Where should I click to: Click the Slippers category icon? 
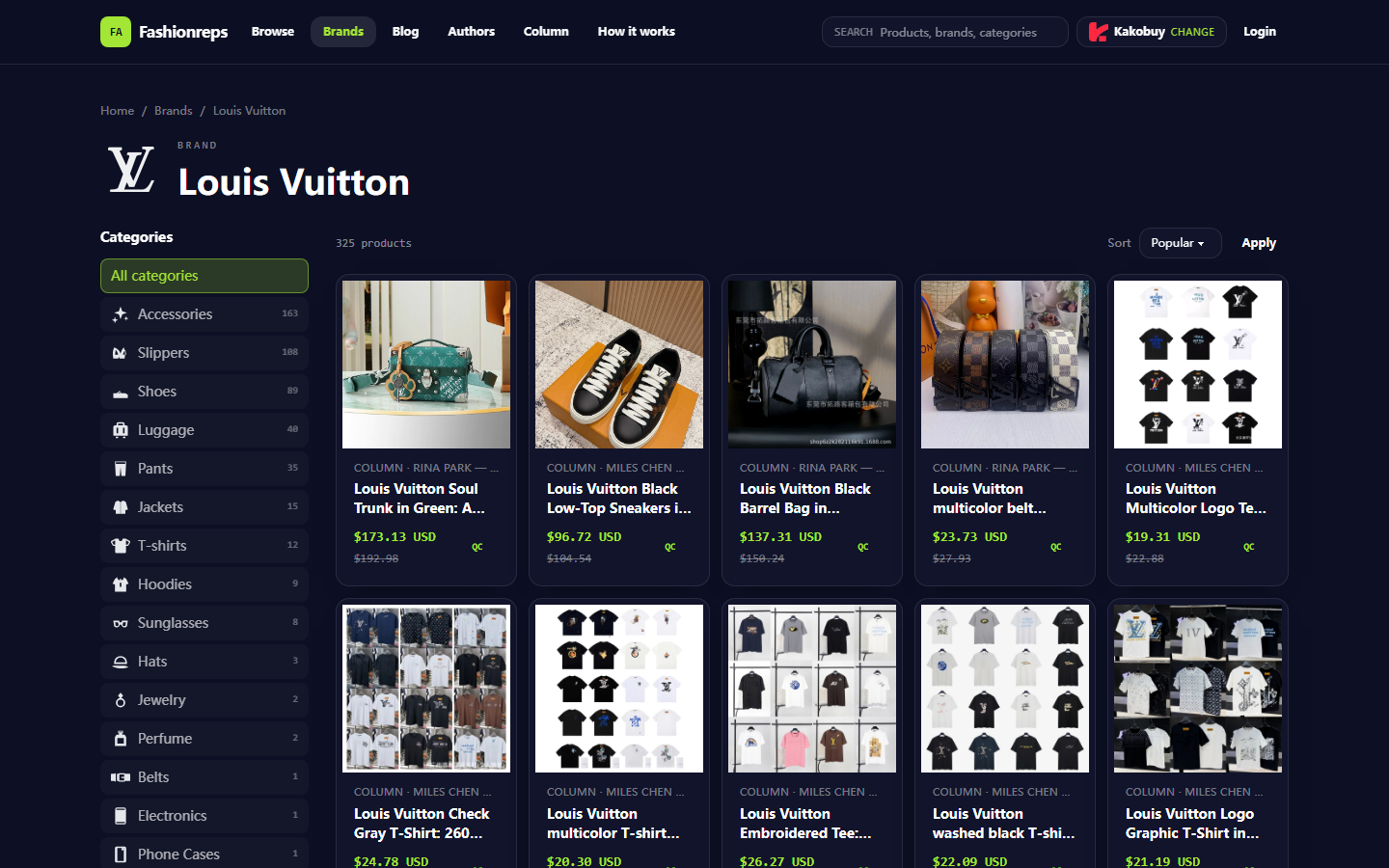(x=121, y=353)
